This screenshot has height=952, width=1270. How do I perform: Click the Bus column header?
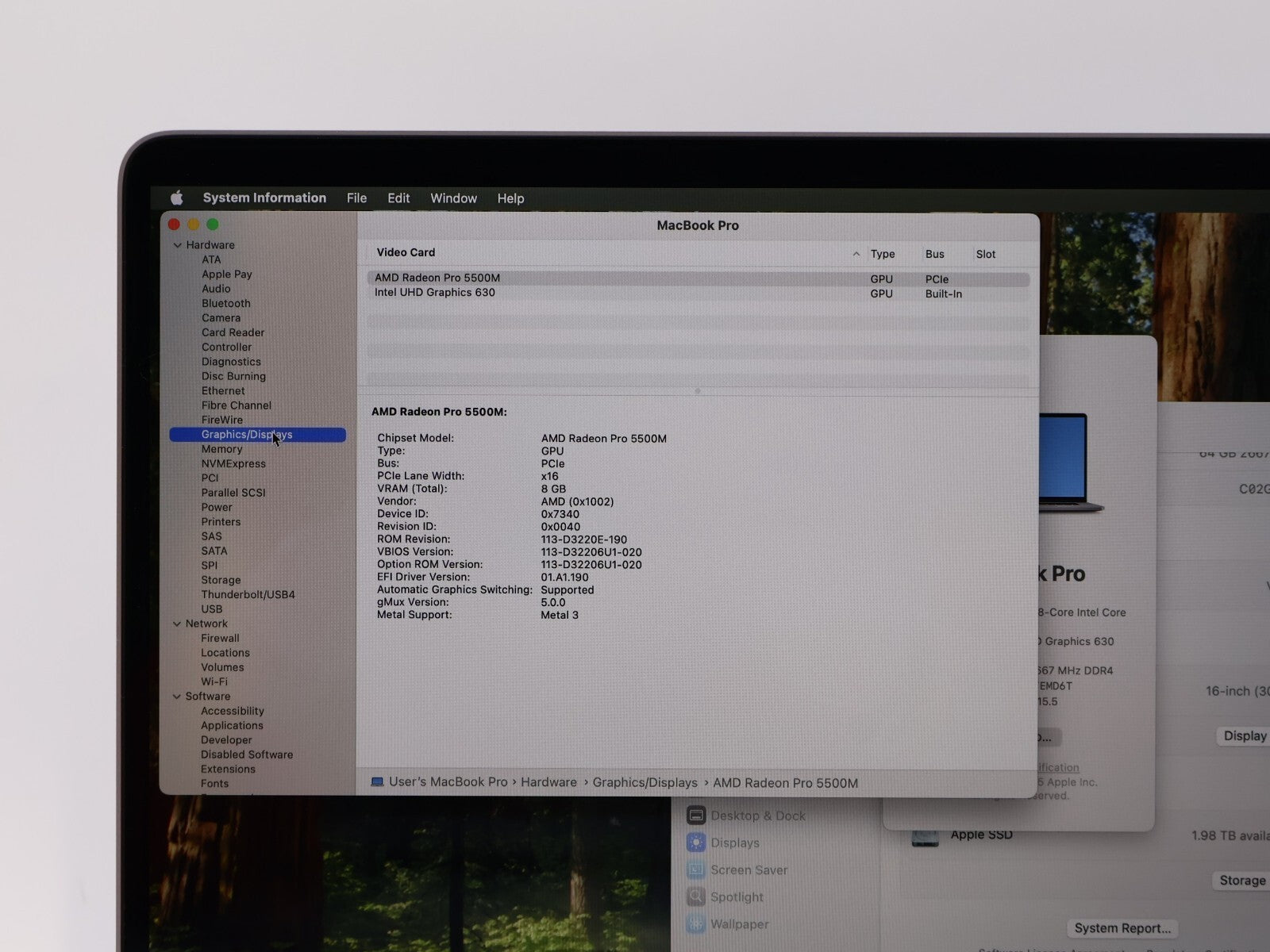coord(934,254)
